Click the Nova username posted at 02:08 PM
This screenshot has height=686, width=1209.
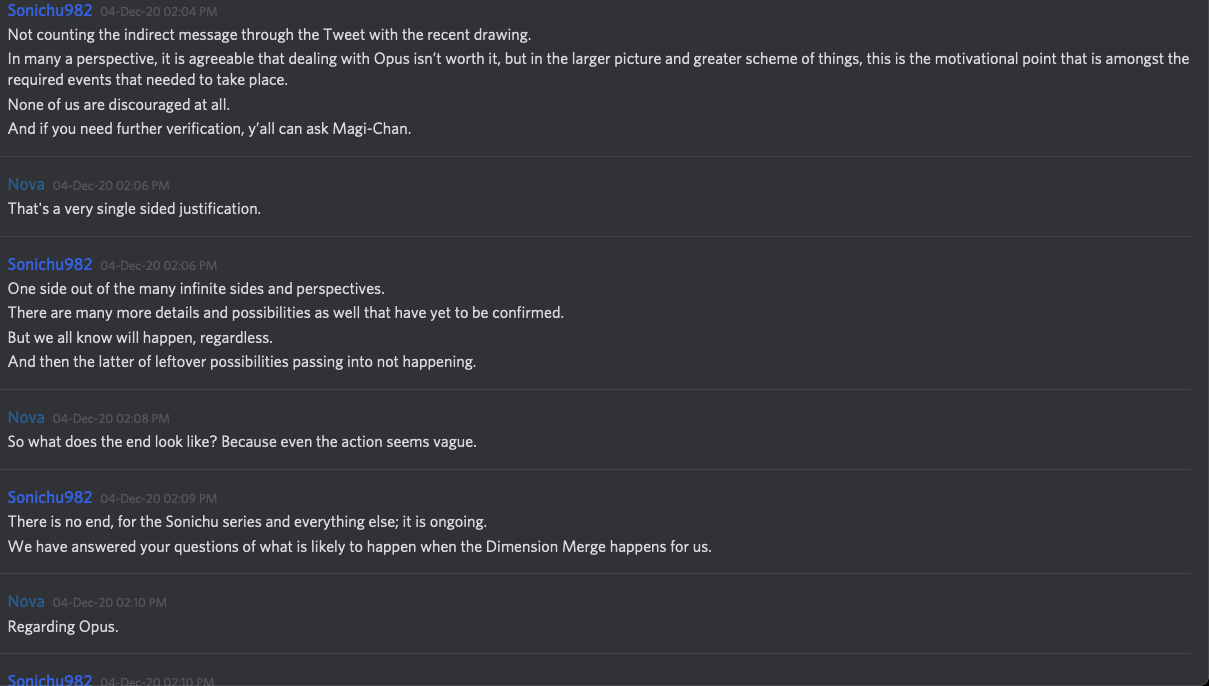pos(26,417)
